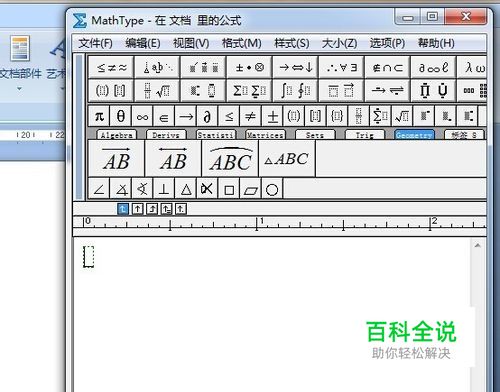Switch to the Matrices tab
Viewport: 500px width, 392px height.
pyautogui.click(x=265, y=135)
